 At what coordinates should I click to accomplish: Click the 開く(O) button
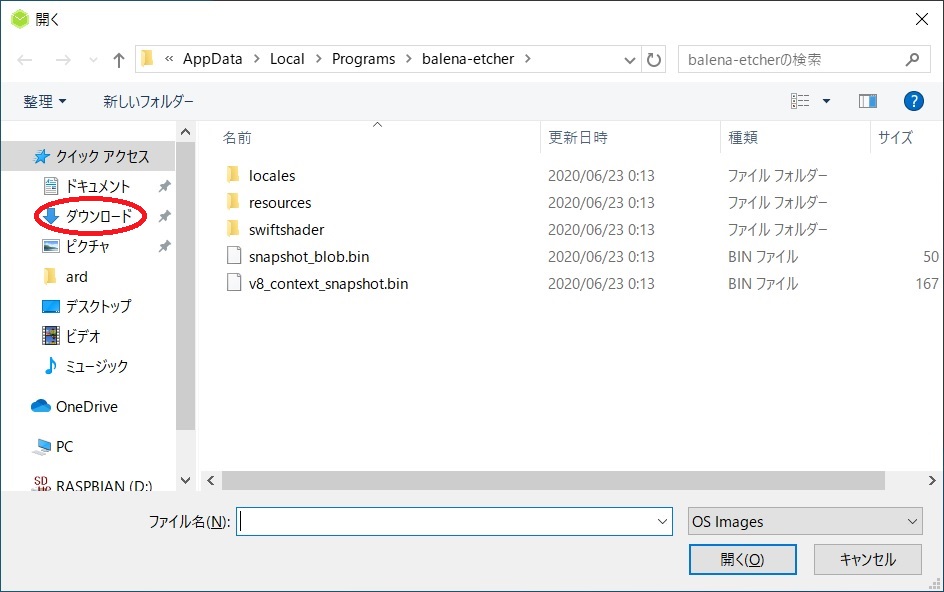742,559
